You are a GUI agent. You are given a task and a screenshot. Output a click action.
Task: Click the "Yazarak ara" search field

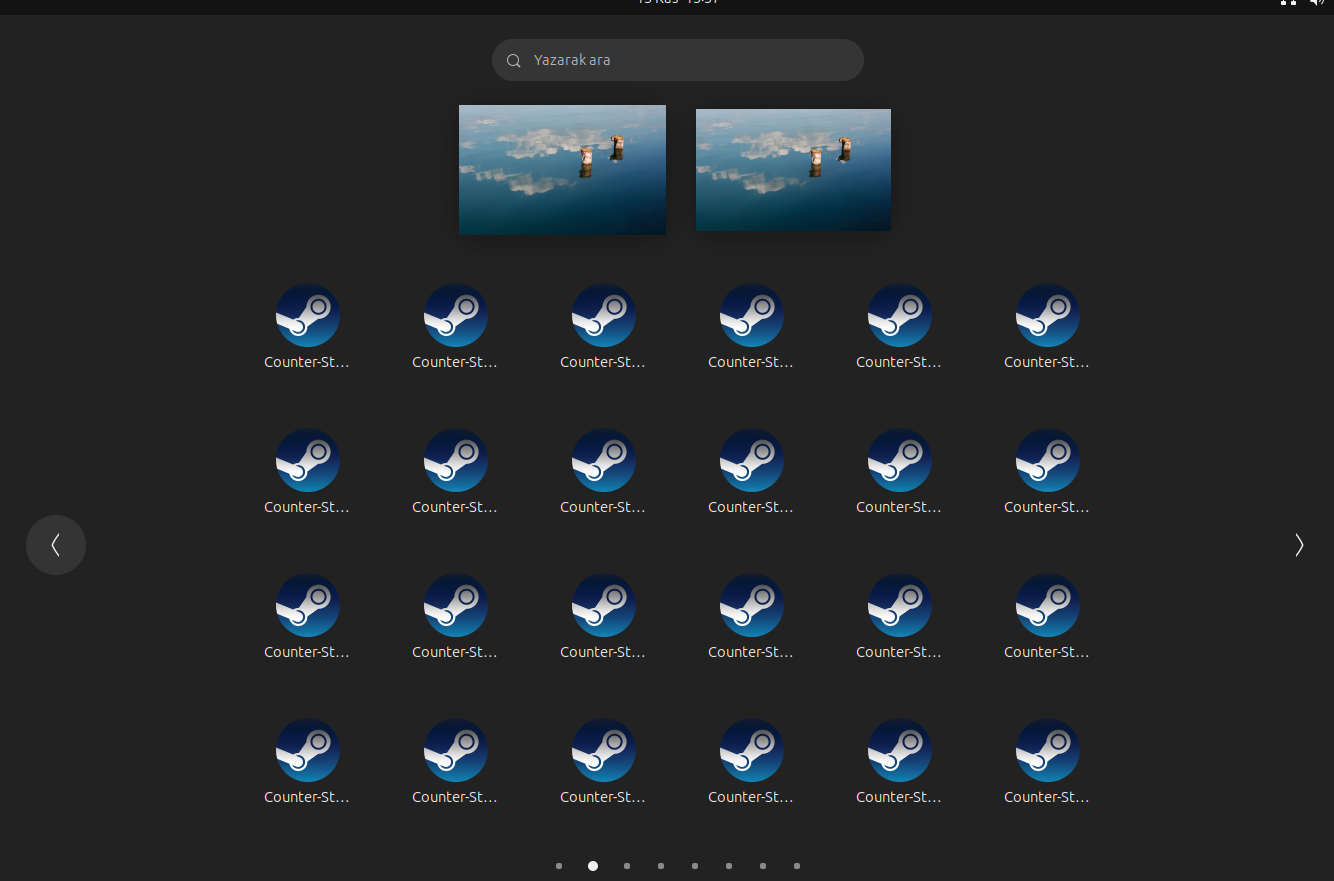tap(678, 60)
